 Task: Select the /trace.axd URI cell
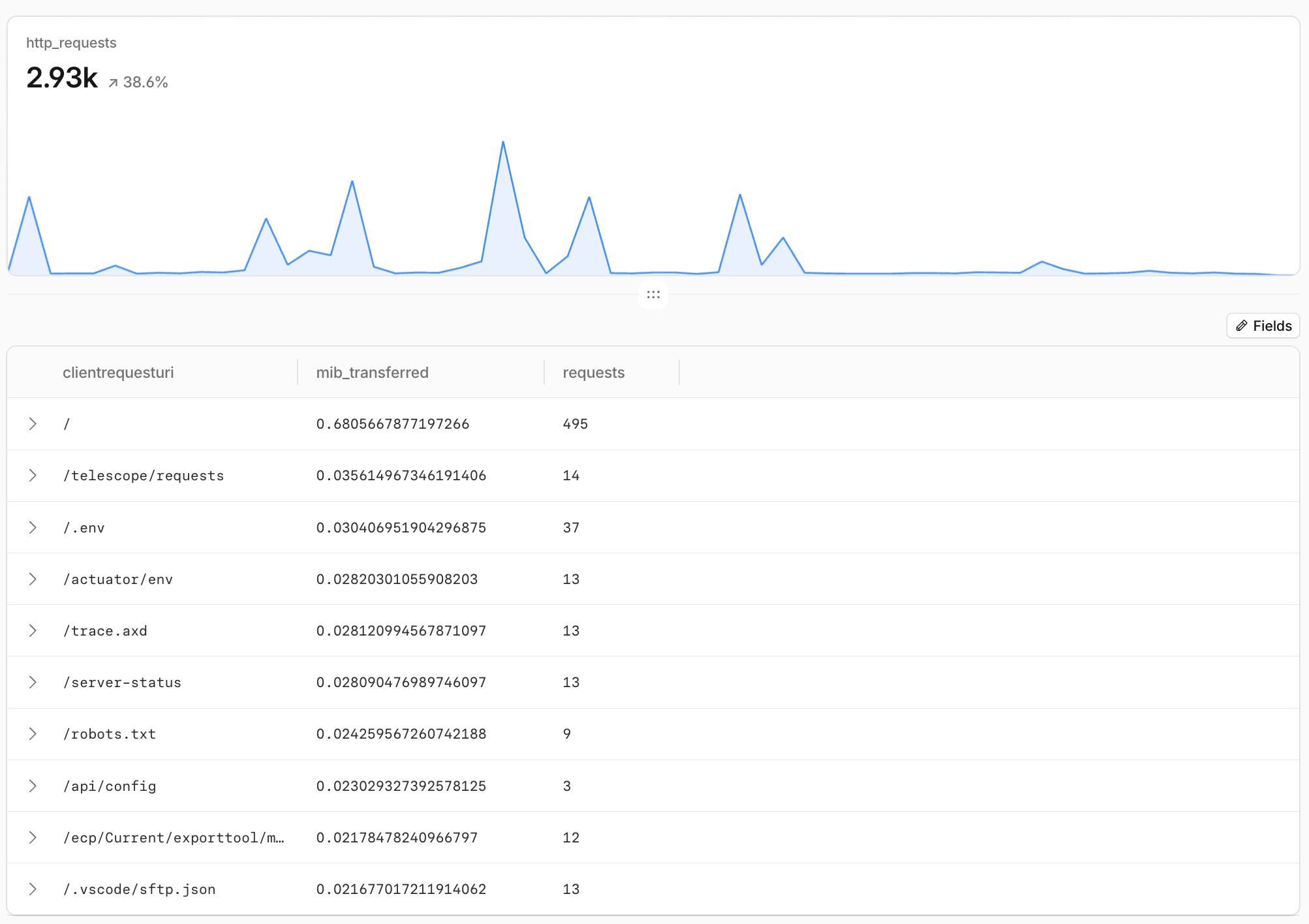105,630
